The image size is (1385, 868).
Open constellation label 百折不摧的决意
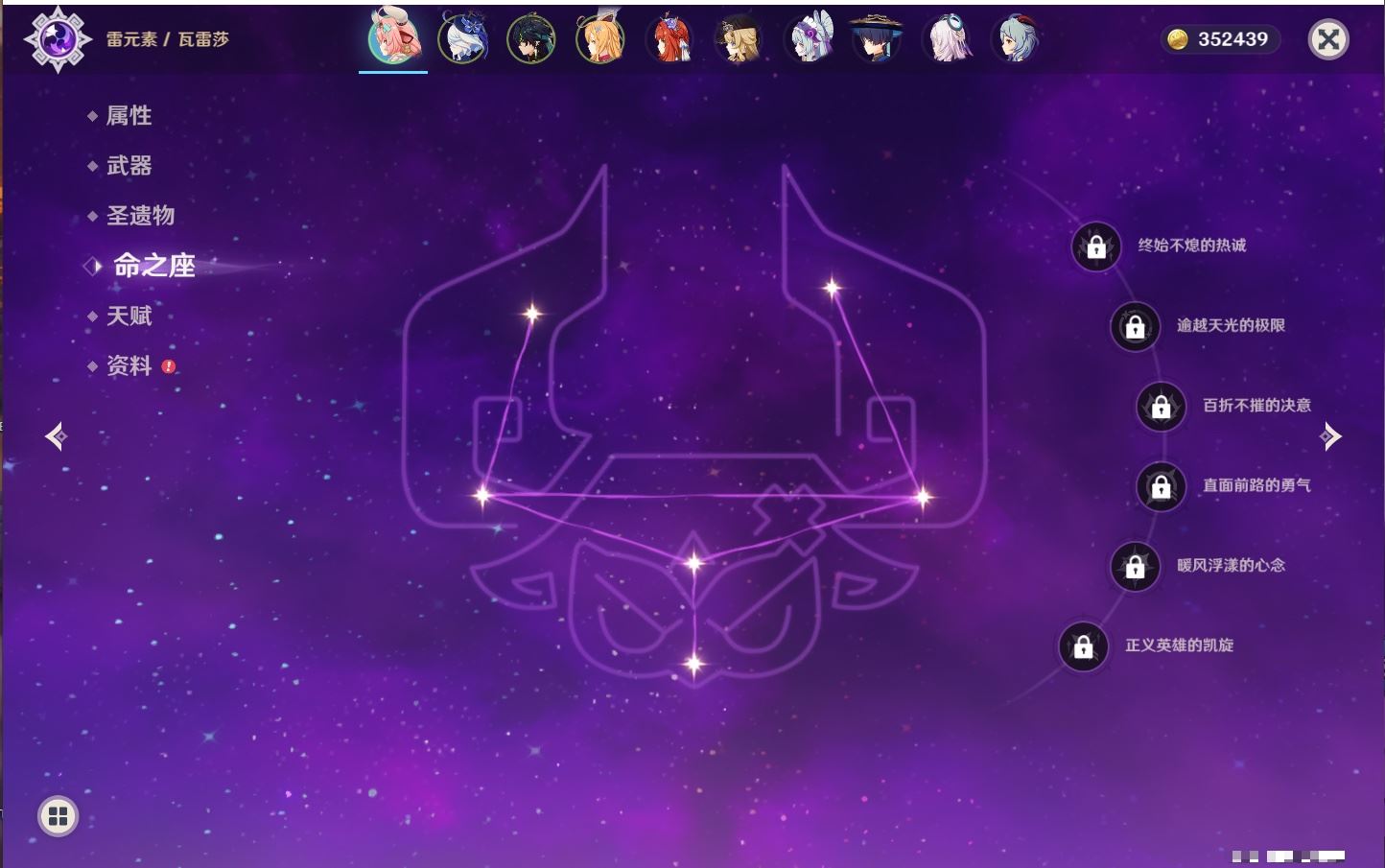pos(1256,406)
